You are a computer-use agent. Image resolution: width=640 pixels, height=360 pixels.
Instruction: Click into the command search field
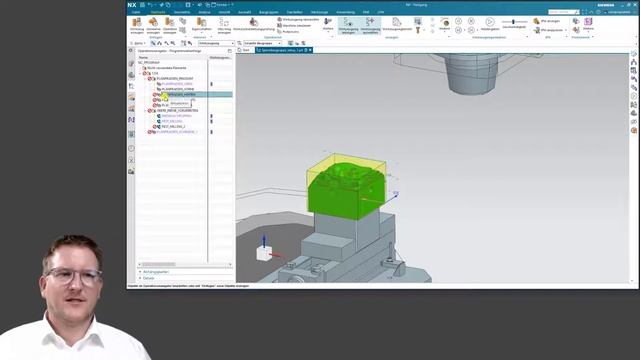pyautogui.click(x=563, y=12)
